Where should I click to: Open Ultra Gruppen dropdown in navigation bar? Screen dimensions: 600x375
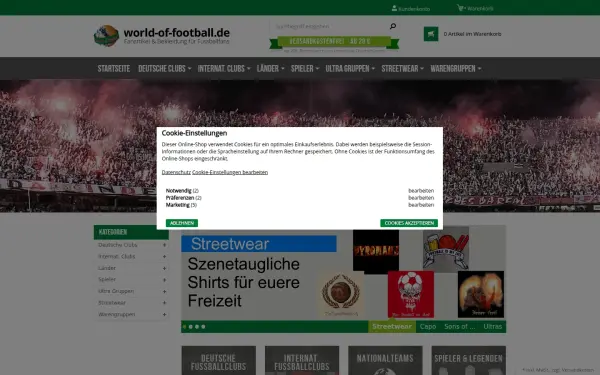point(350,68)
